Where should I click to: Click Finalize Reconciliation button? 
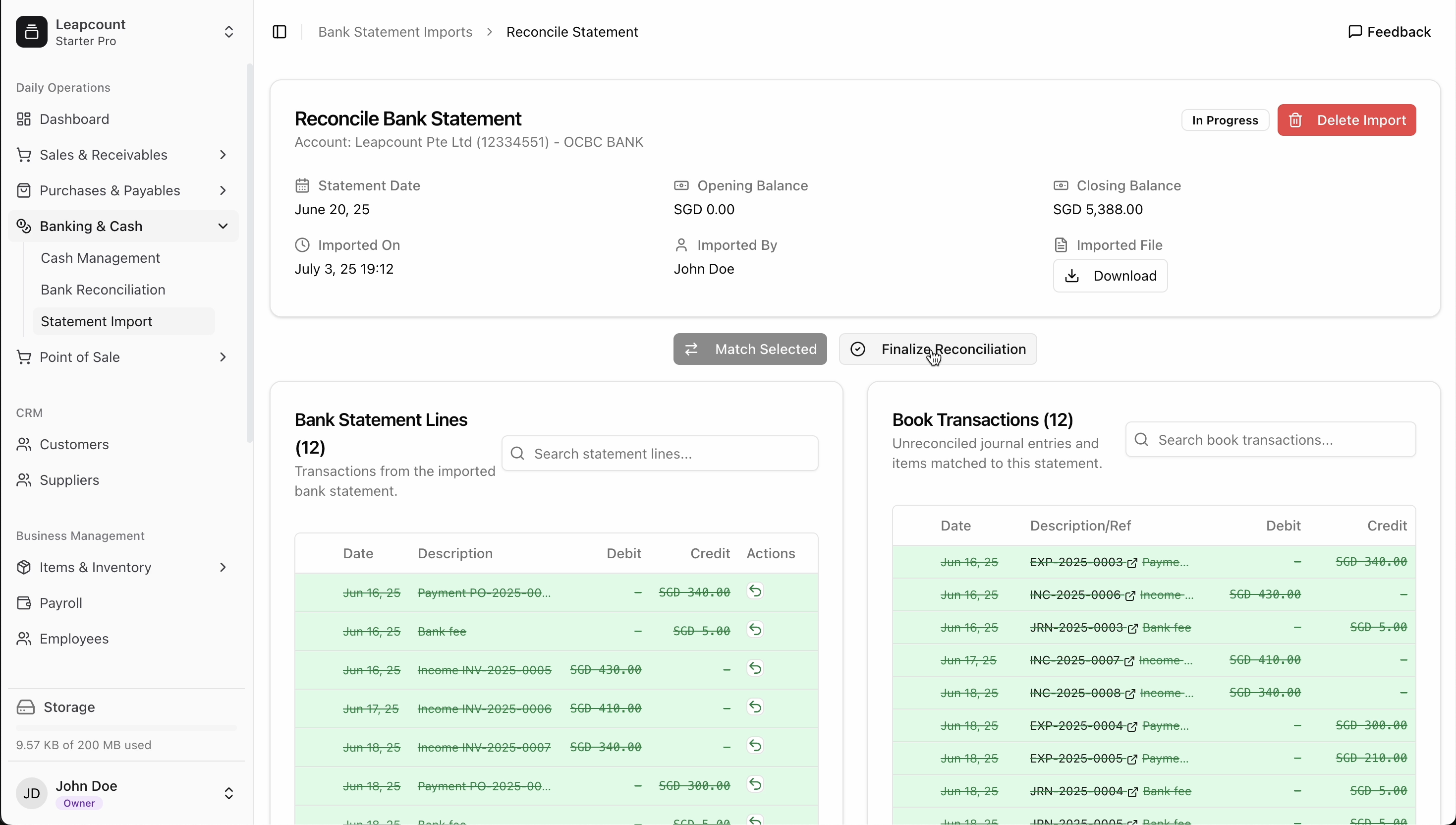[938, 349]
